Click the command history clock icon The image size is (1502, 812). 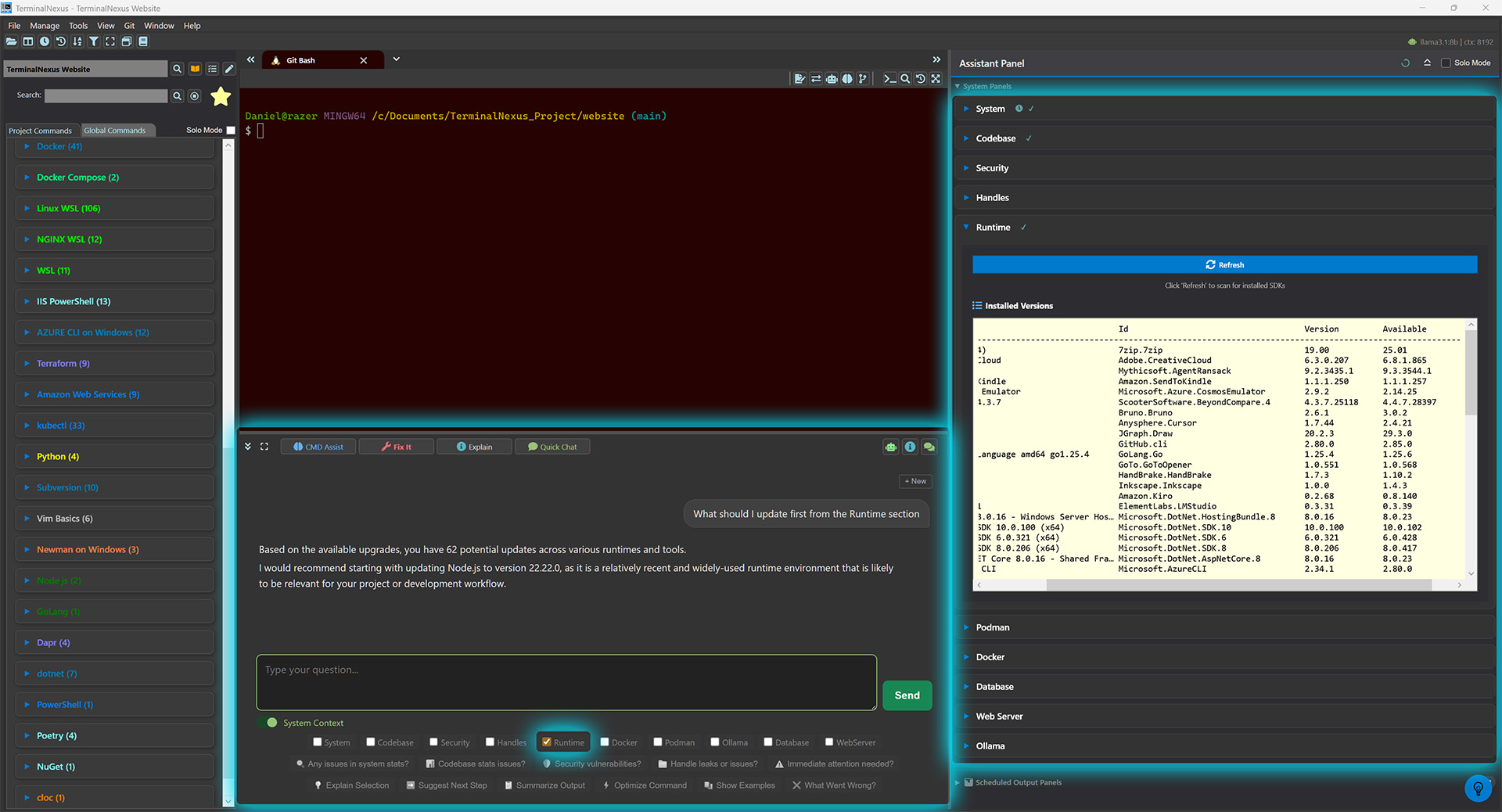click(45, 41)
